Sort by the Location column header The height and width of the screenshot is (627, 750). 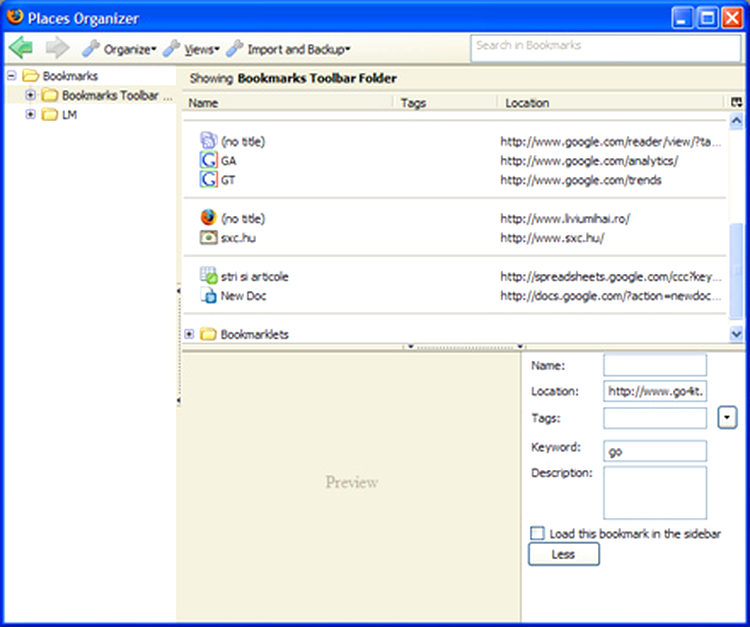611,103
